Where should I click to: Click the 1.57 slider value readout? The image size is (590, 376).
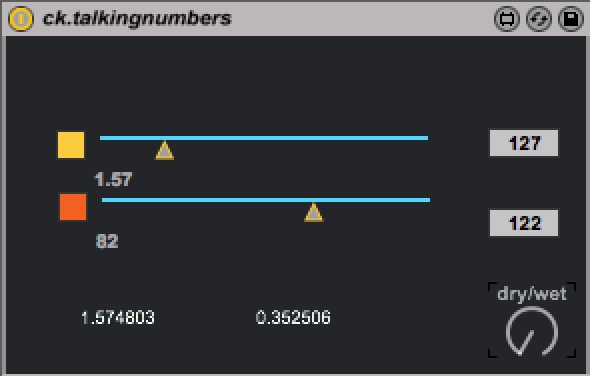point(113,179)
